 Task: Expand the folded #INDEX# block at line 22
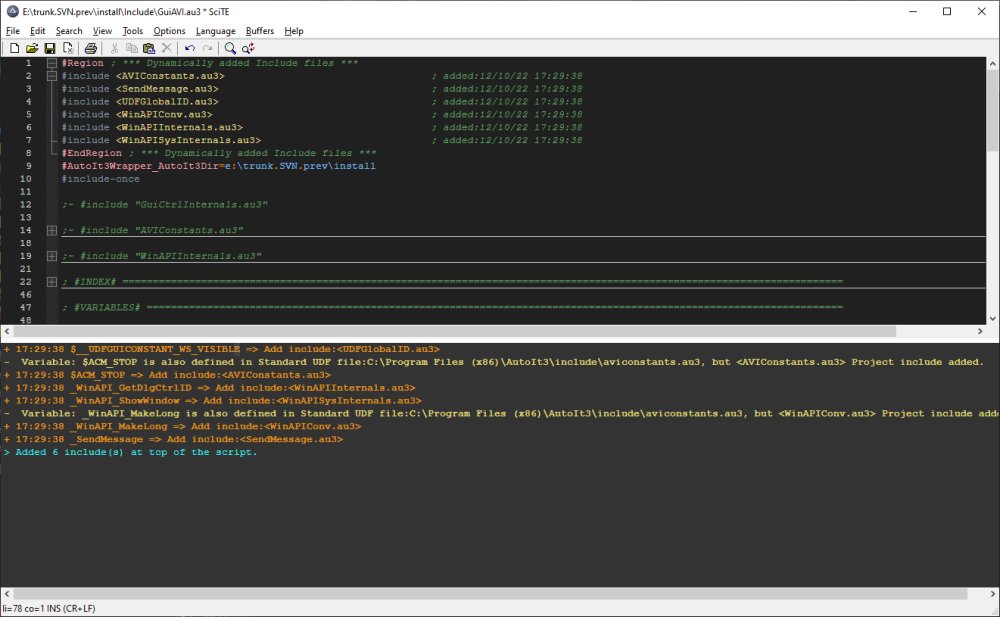[x=52, y=281]
